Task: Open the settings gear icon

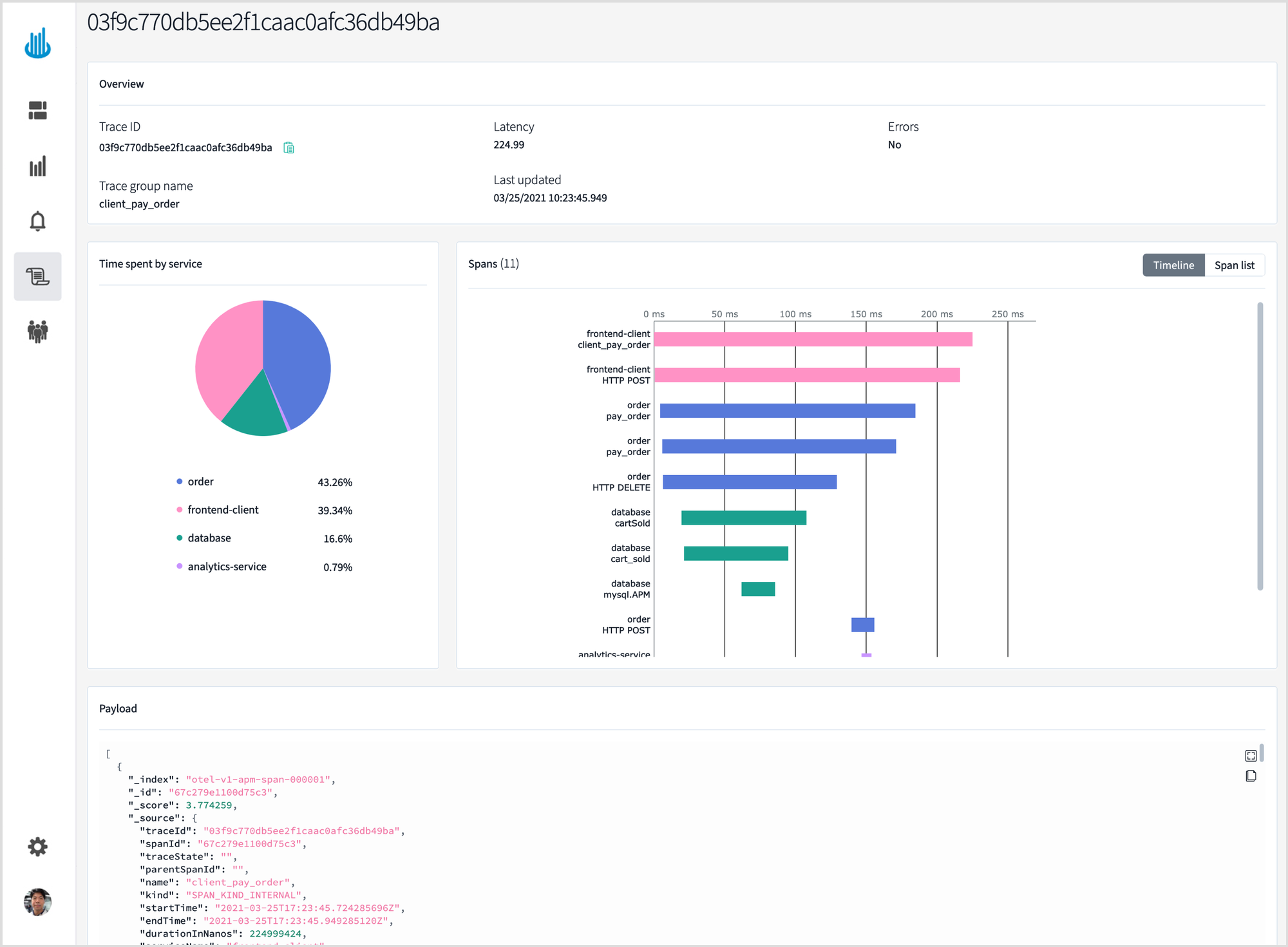Action: (x=37, y=847)
